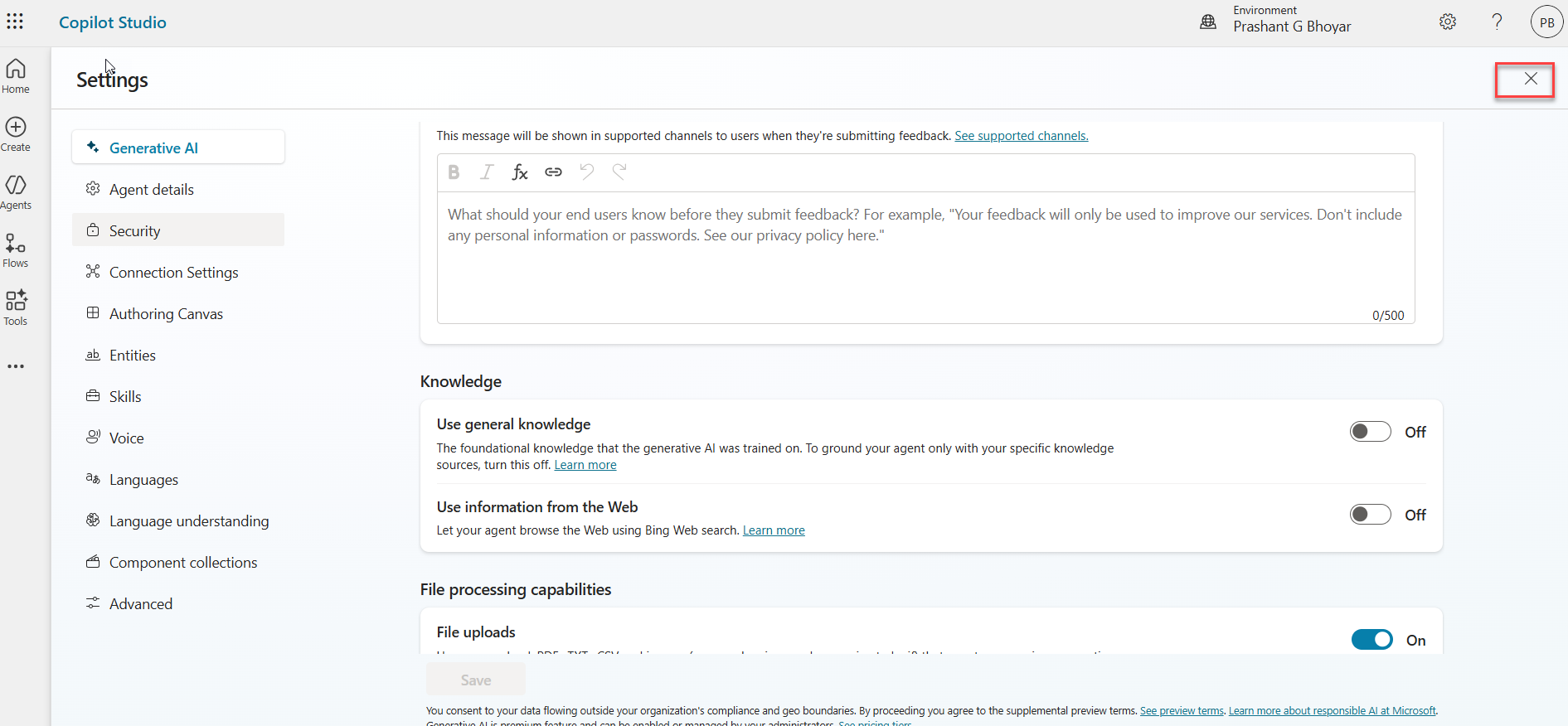Click the Bold formatting icon
The height and width of the screenshot is (726, 1568).
point(454,172)
